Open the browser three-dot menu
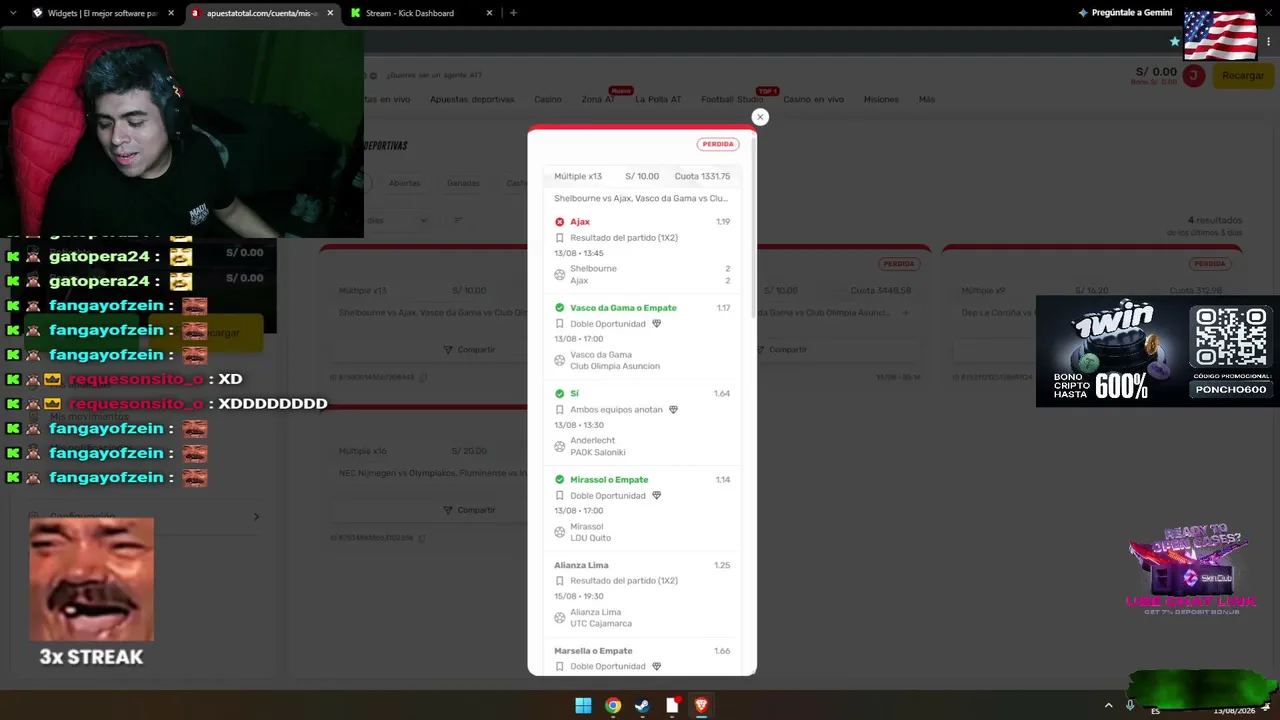1280x720 pixels. pyautogui.click(x=1268, y=41)
